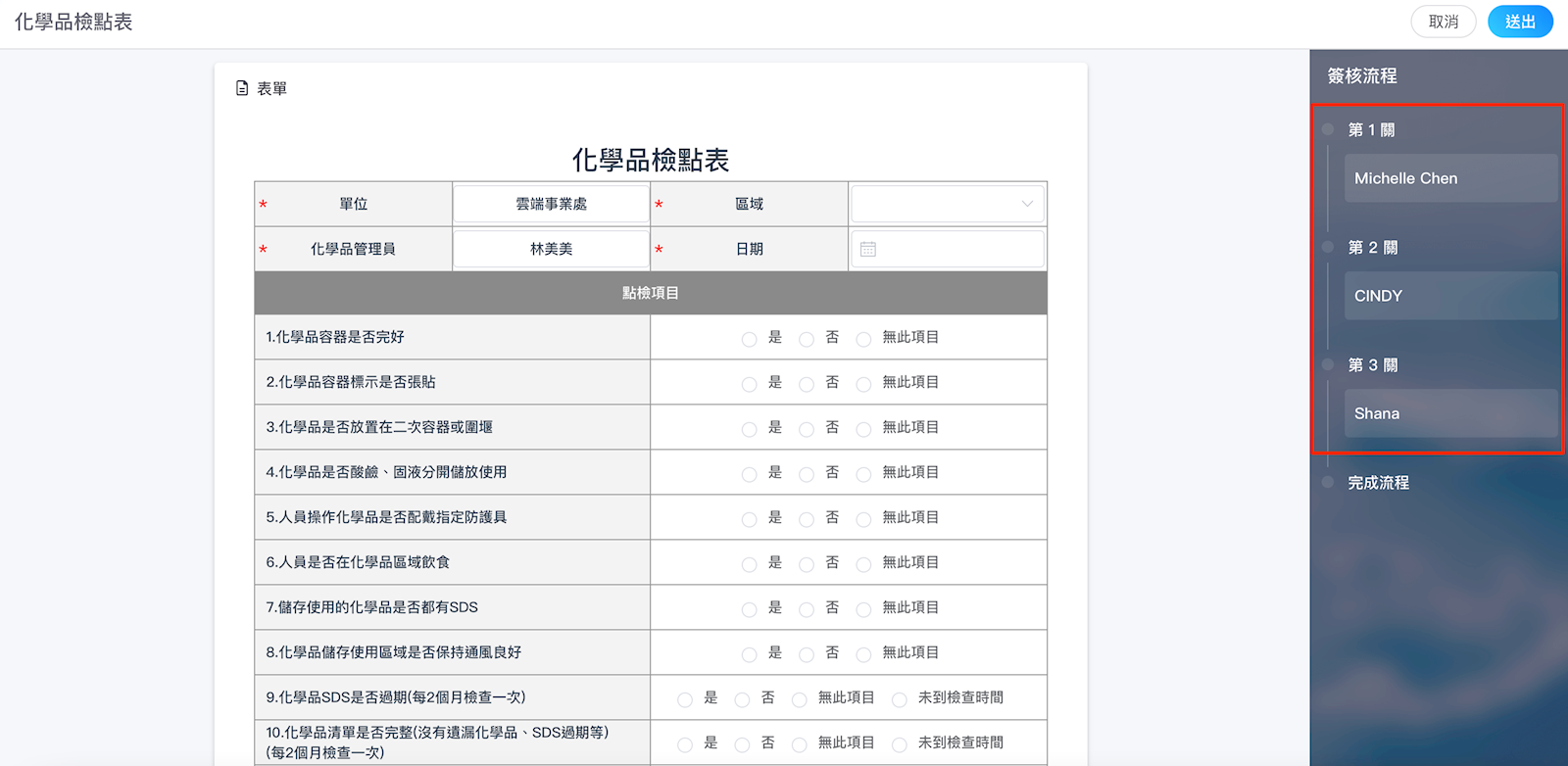Select CINDY approver in stage 2
The image size is (1568, 766).
[x=1450, y=296]
